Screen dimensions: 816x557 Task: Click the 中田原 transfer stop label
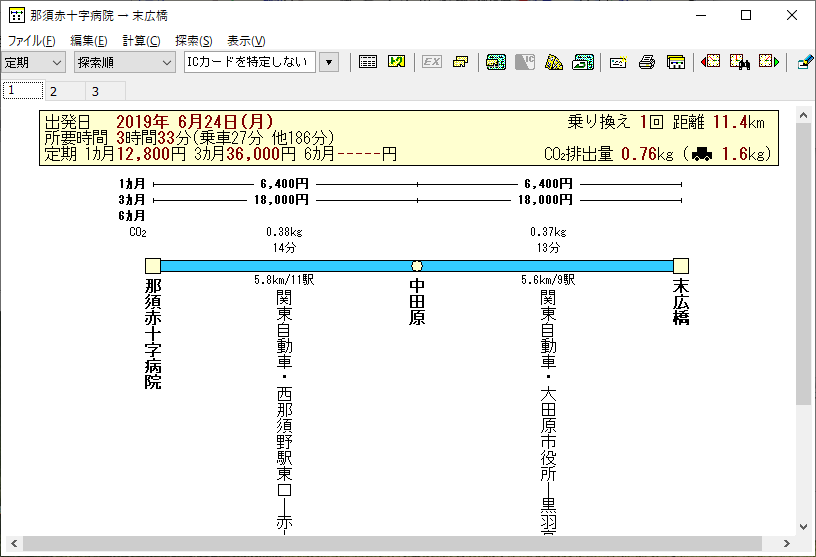[x=417, y=302]
